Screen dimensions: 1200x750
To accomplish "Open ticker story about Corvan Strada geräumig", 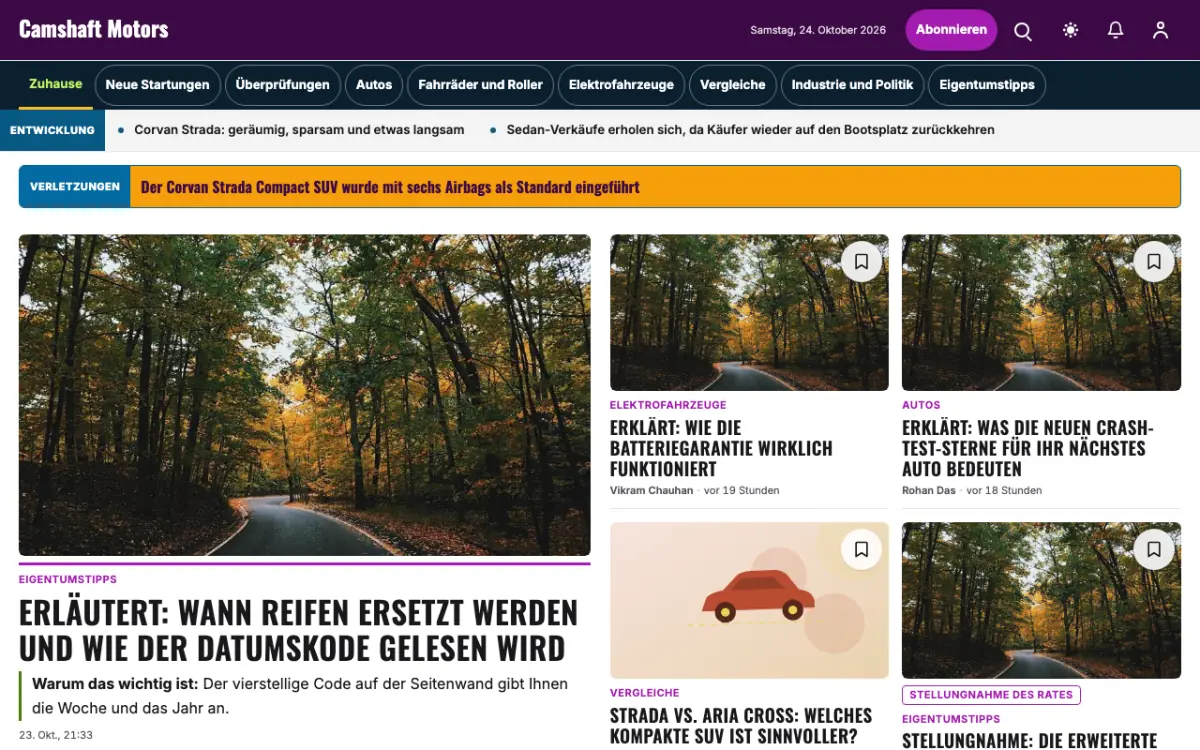I will point(299,130).
